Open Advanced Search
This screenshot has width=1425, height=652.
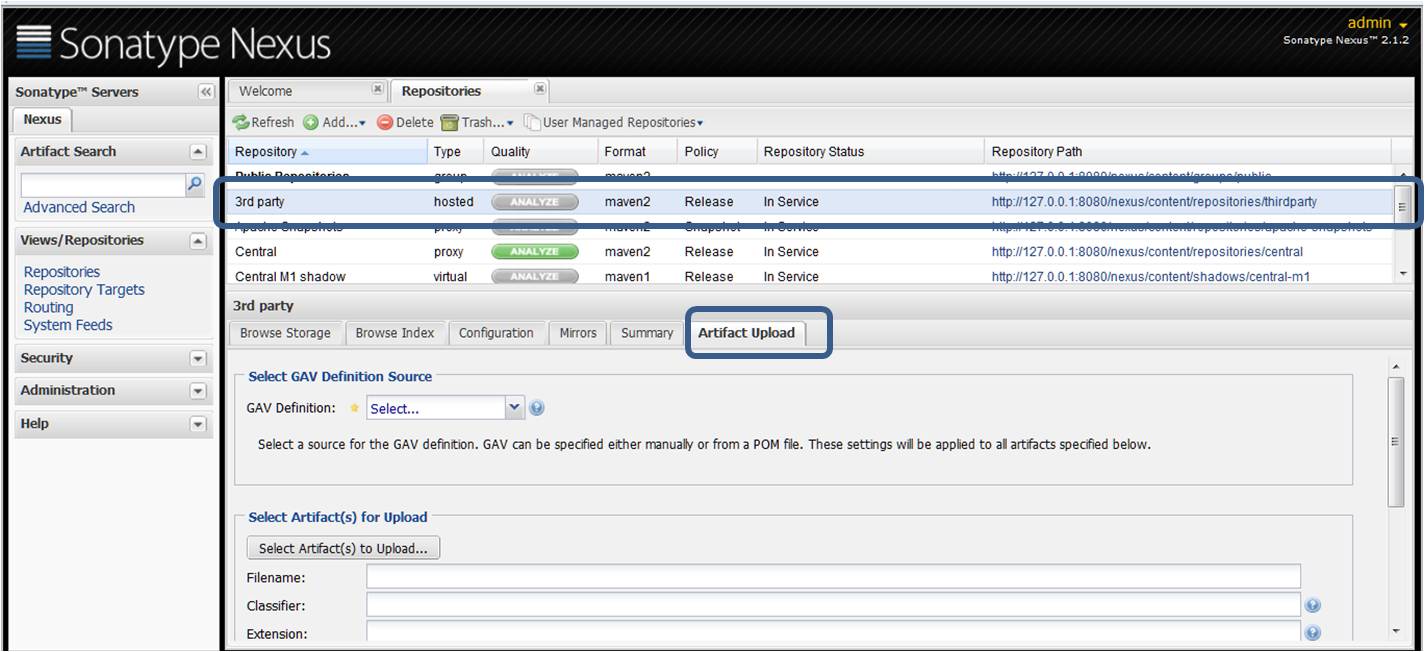78,207
